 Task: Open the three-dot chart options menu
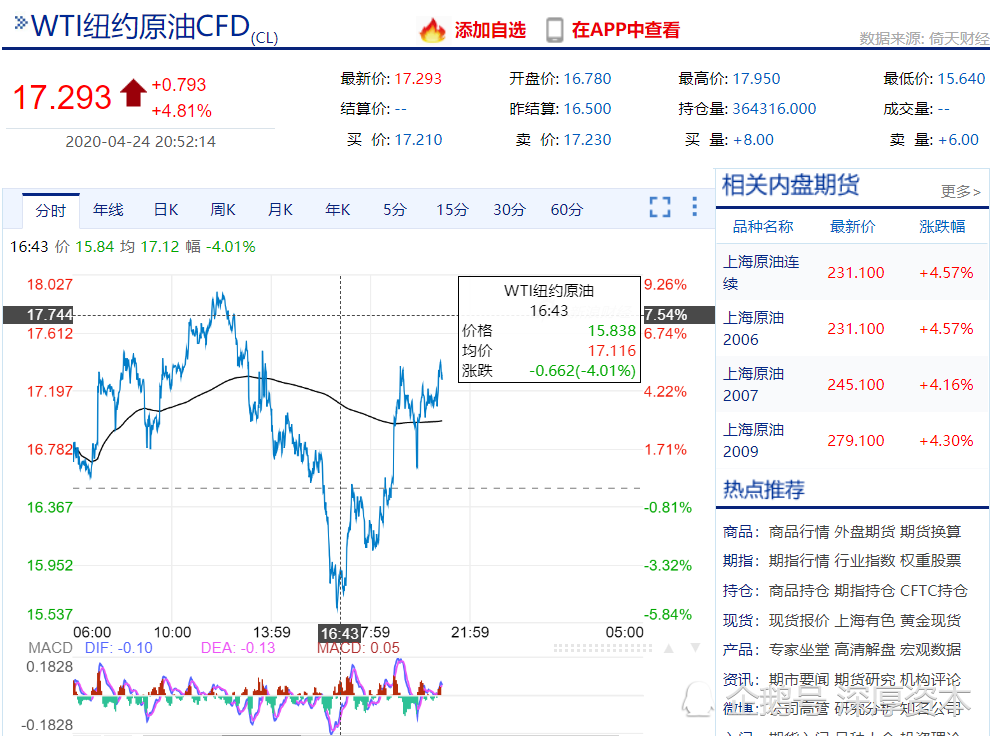point(695,207)
